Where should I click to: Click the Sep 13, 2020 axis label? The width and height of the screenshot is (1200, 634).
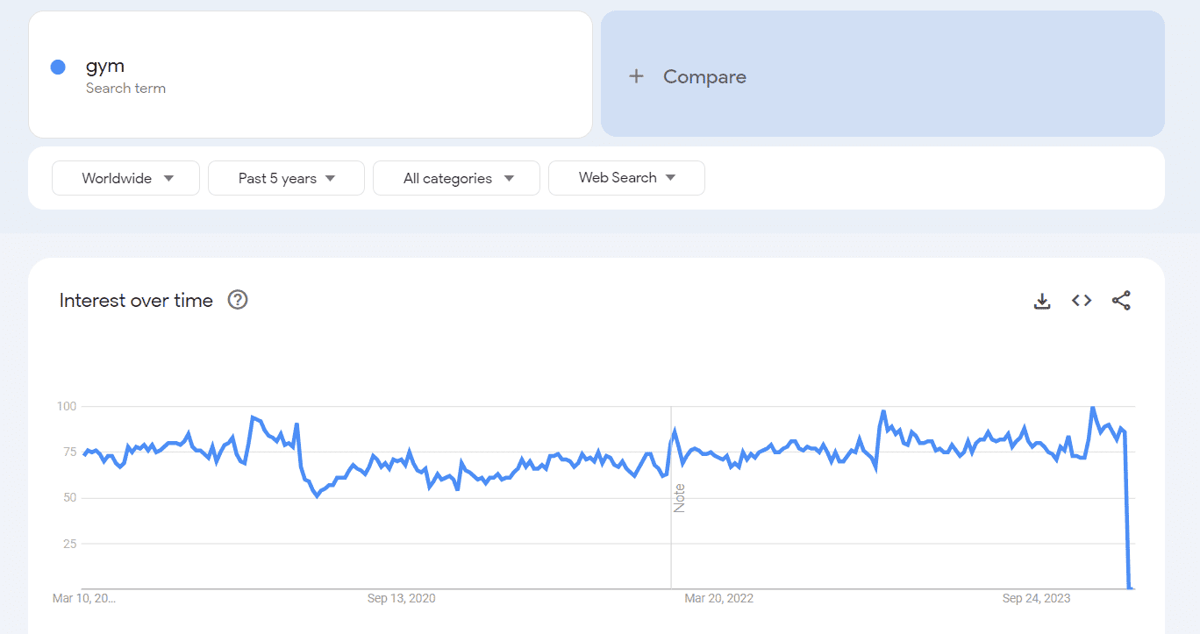[x=401, y=598]
